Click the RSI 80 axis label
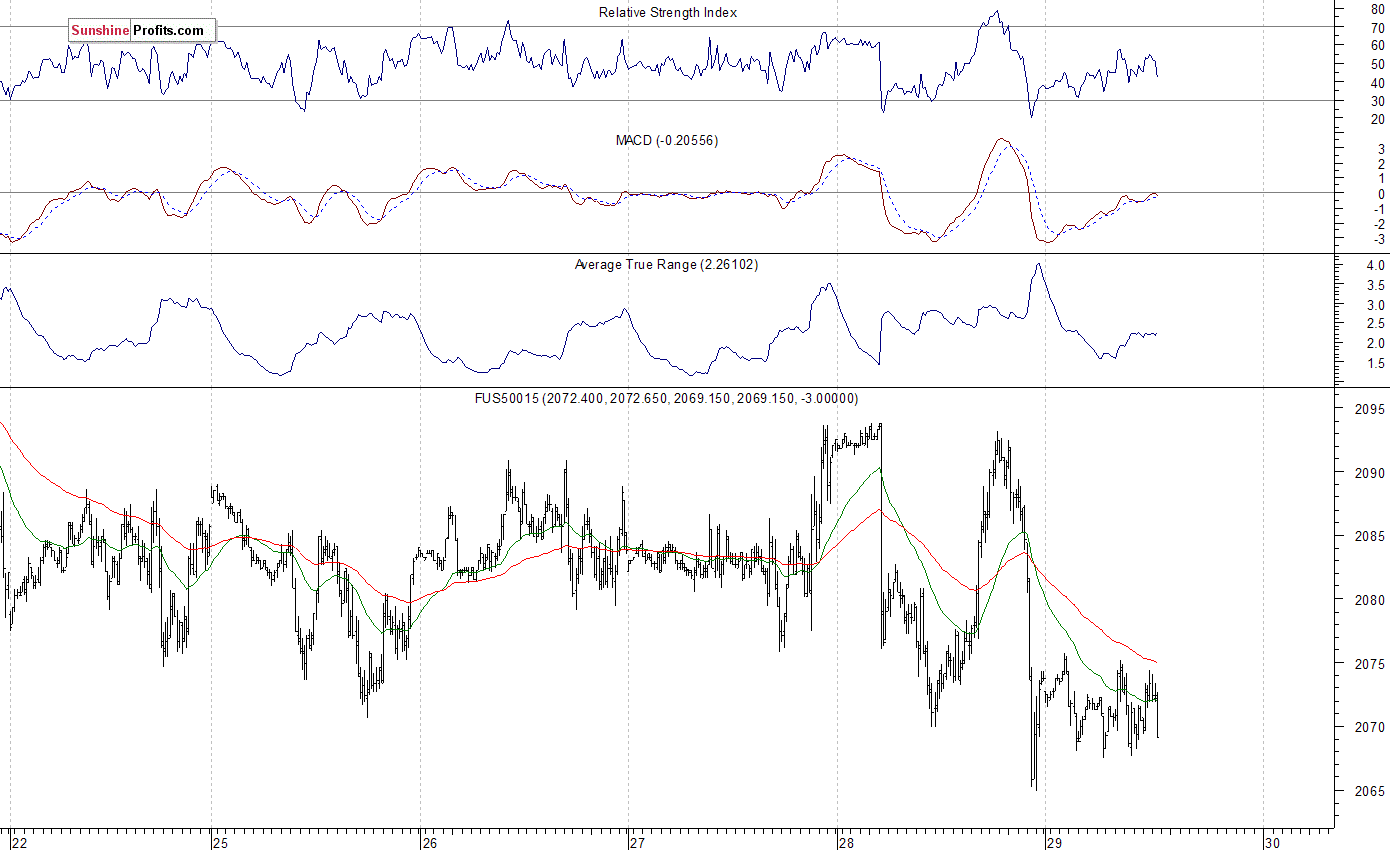The height and width of the screenshot is (850, 1390). pyautogui.click(x=1377, y=9)
